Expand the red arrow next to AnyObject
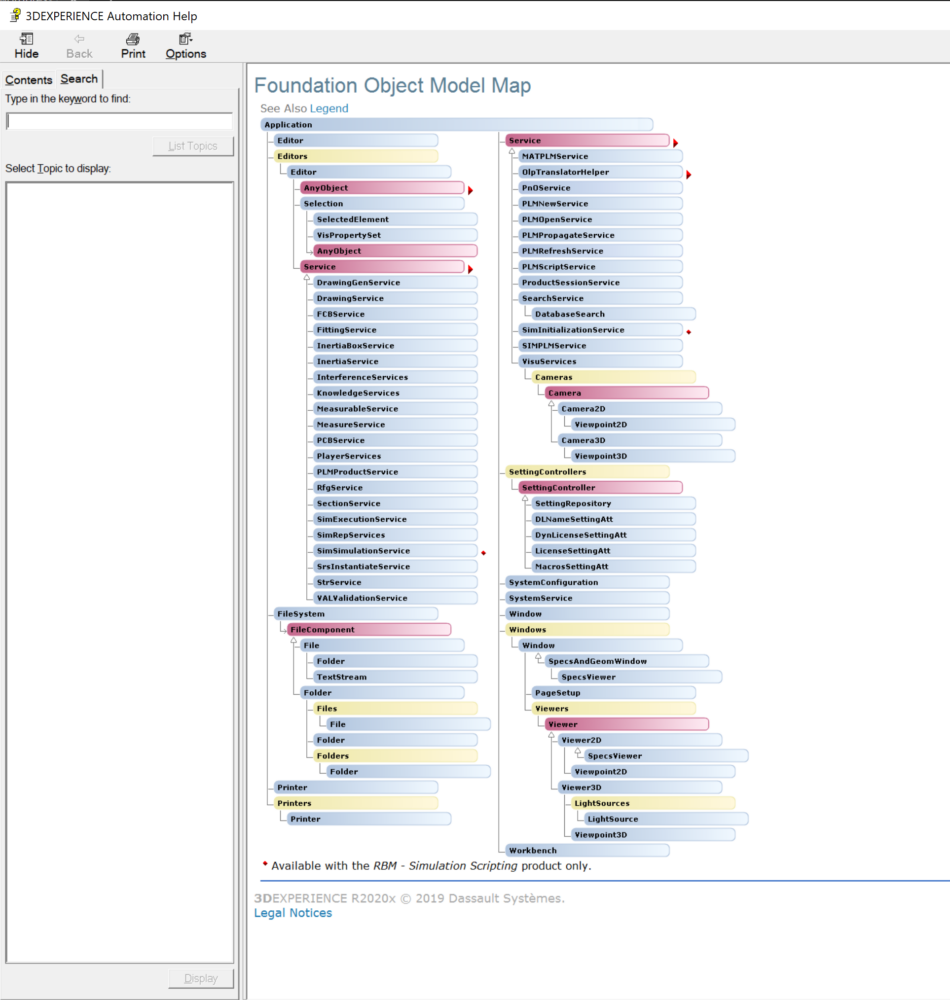Screen dimensions: 950x1000 [x=469, y=188]
